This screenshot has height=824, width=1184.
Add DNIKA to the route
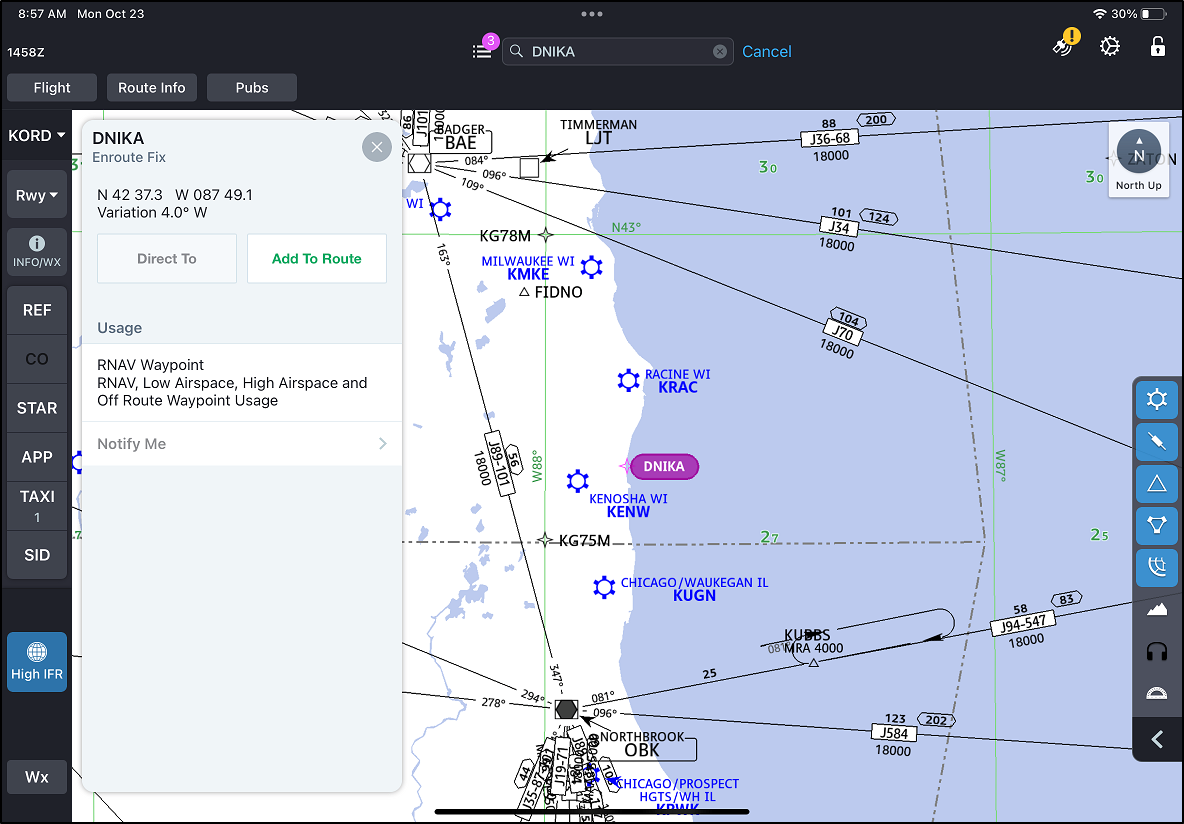pyautogui.click(x=316, y=258)
